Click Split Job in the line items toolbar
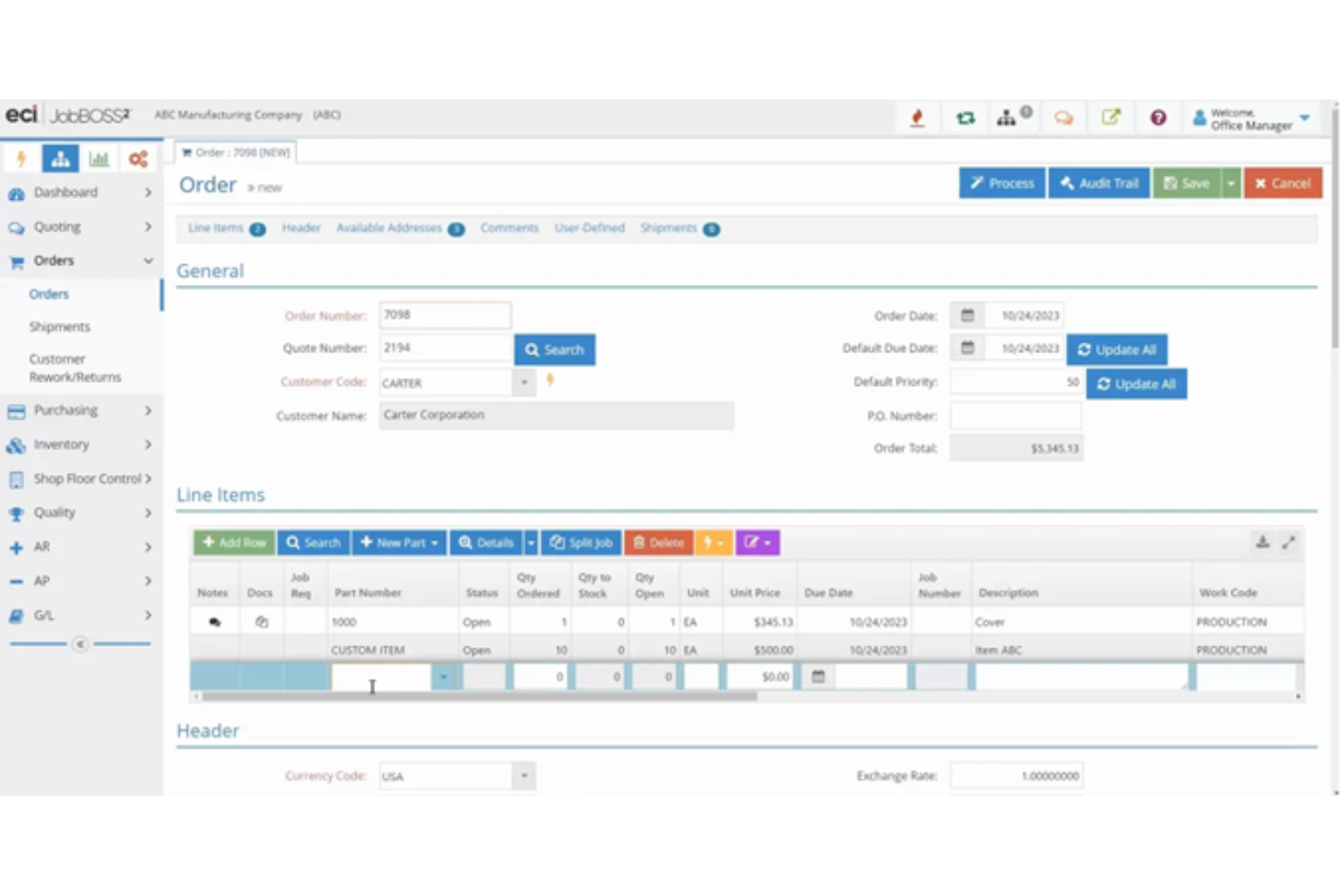This screenshot has height=896, width=1344. (580, 542)
